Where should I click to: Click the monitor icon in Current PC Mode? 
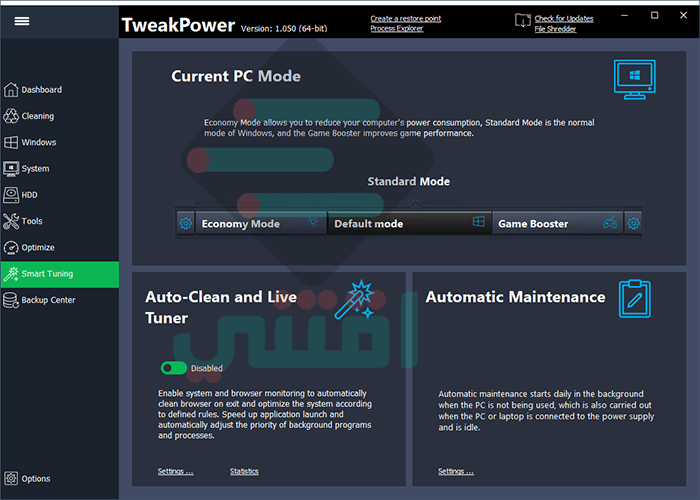[635, 79]
